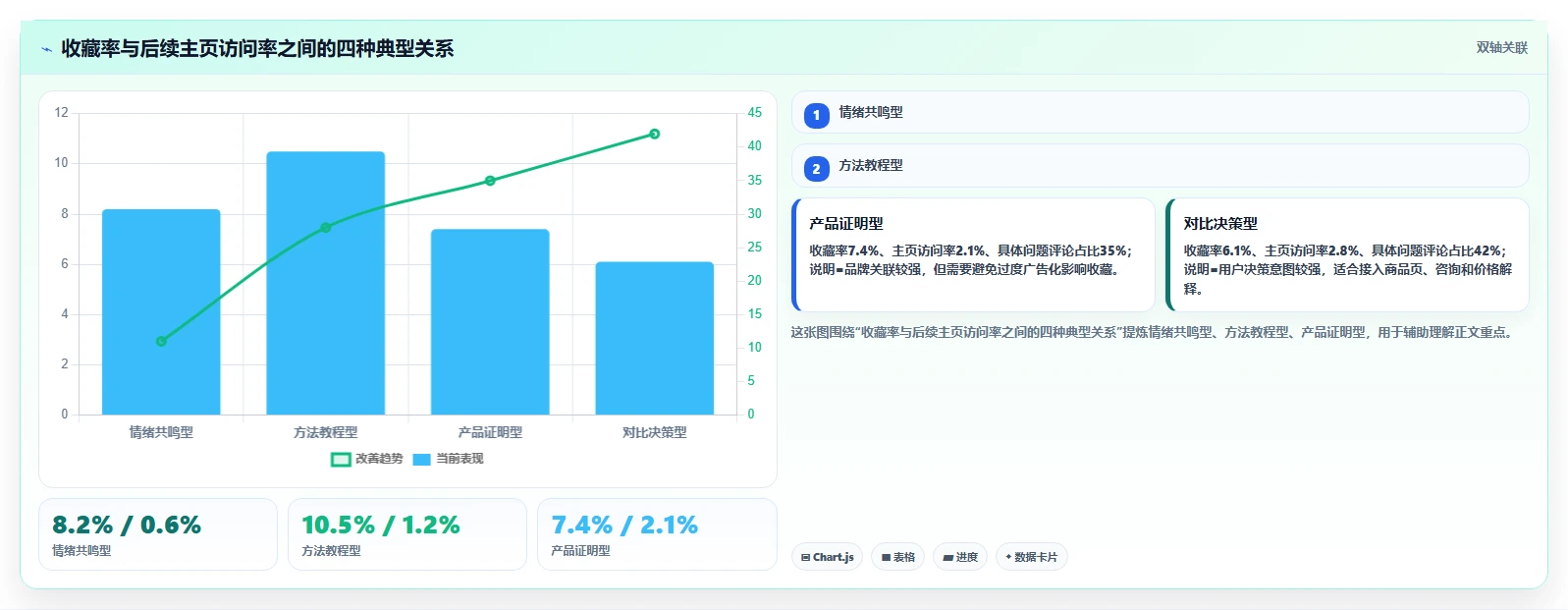Click the 10.5% / 1.2% stat card

[407, 534]
